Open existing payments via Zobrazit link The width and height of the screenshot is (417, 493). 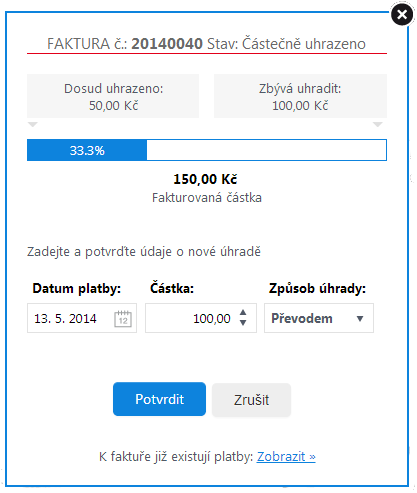[286, 456]
